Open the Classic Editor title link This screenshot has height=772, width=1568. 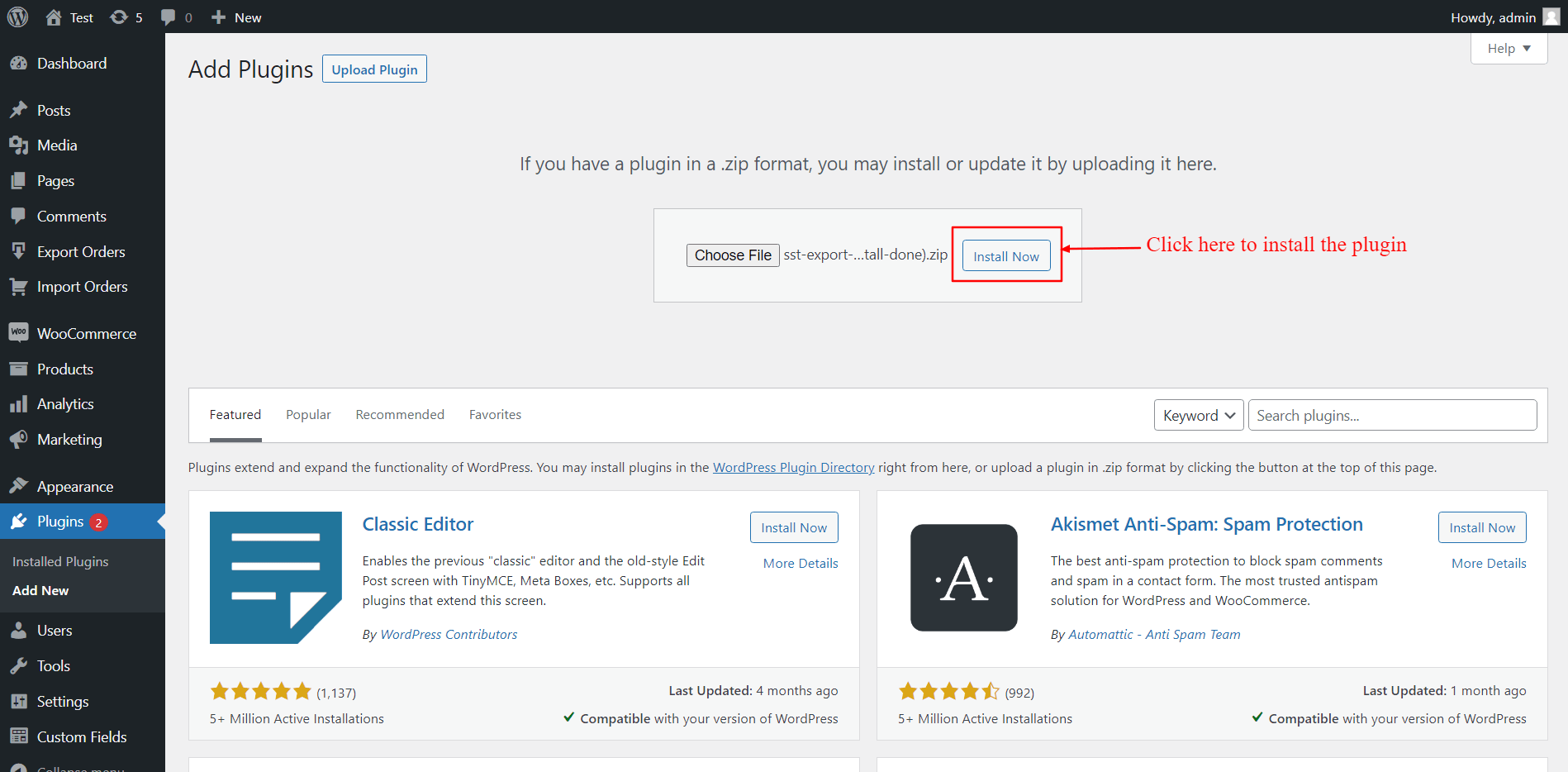(x=418, y=524)
